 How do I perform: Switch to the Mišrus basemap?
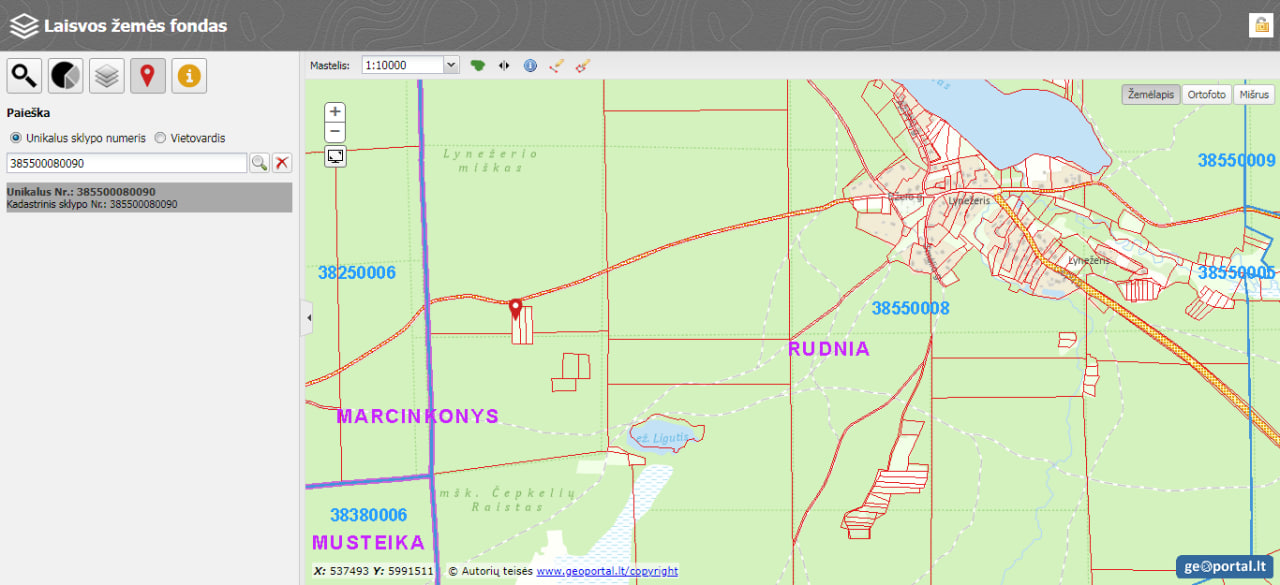pyautogui.click(x=1253, y=94)
